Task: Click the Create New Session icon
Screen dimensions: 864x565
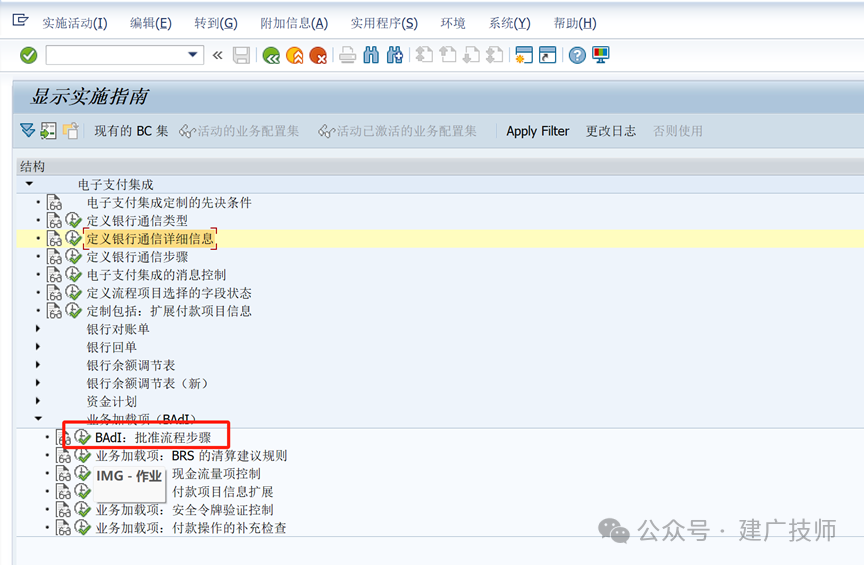Action: 523,55
